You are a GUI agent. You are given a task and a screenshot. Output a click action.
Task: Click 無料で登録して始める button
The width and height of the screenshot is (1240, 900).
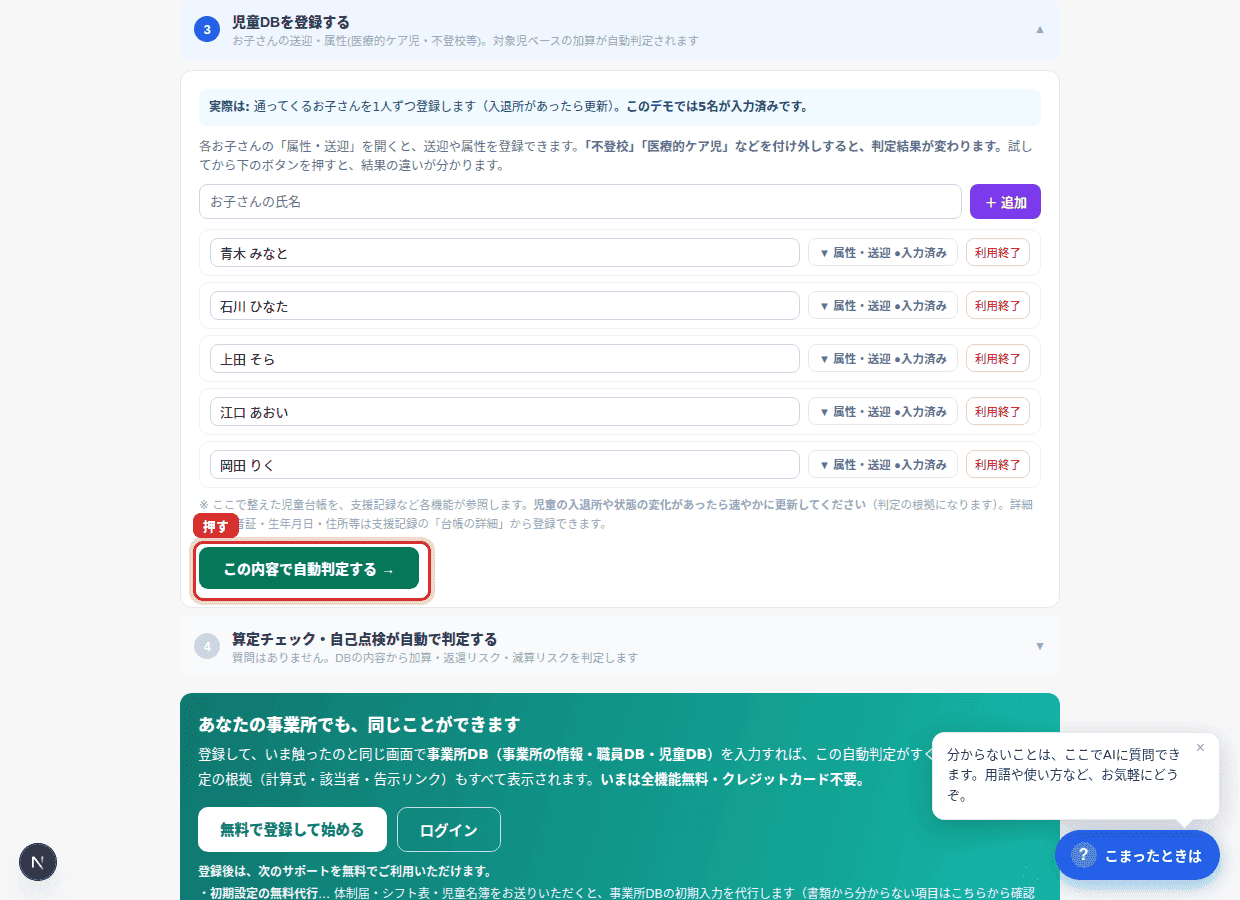[x=292, y=829]
